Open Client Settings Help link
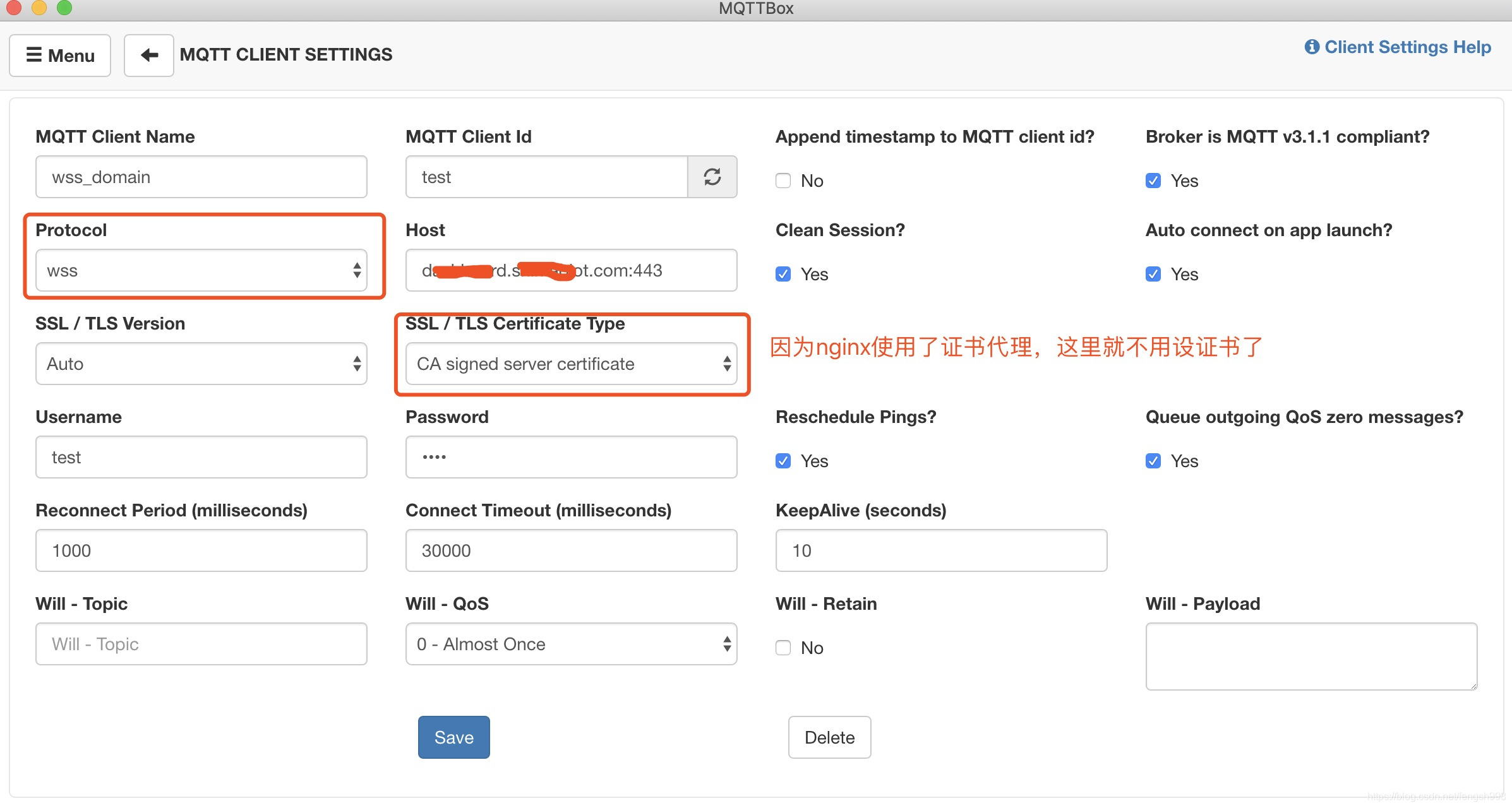This screenshot has width=1512, height=808. coord(1398,47)
